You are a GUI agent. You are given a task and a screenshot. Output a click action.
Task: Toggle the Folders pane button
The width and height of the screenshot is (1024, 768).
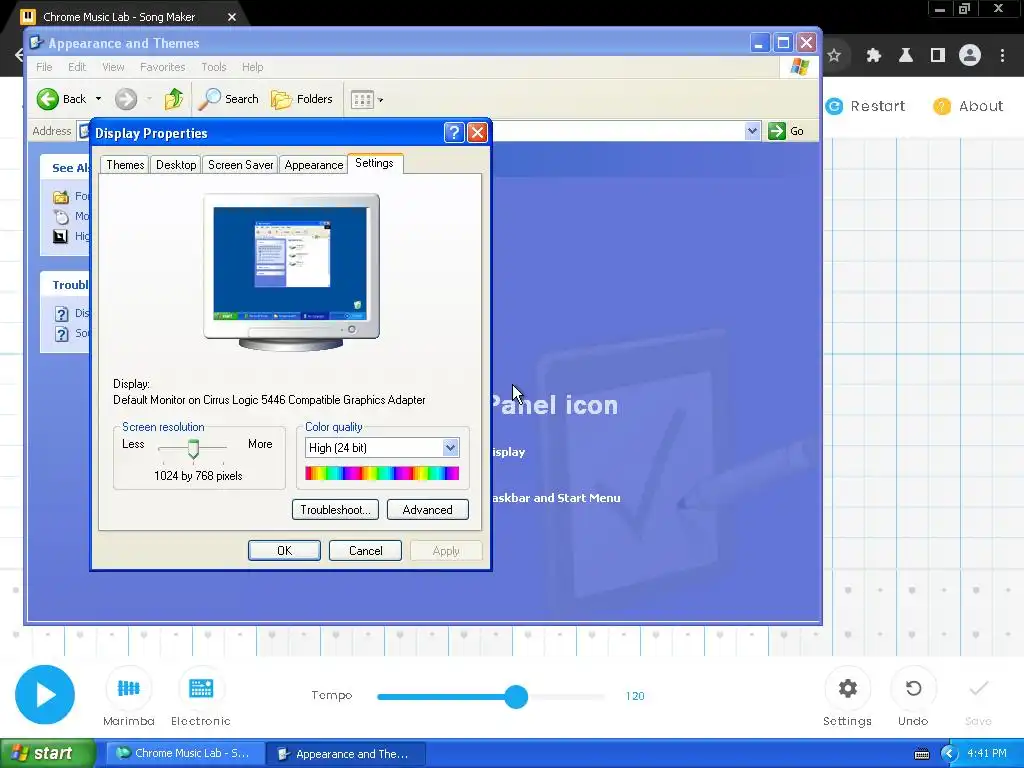coord(302,99)
